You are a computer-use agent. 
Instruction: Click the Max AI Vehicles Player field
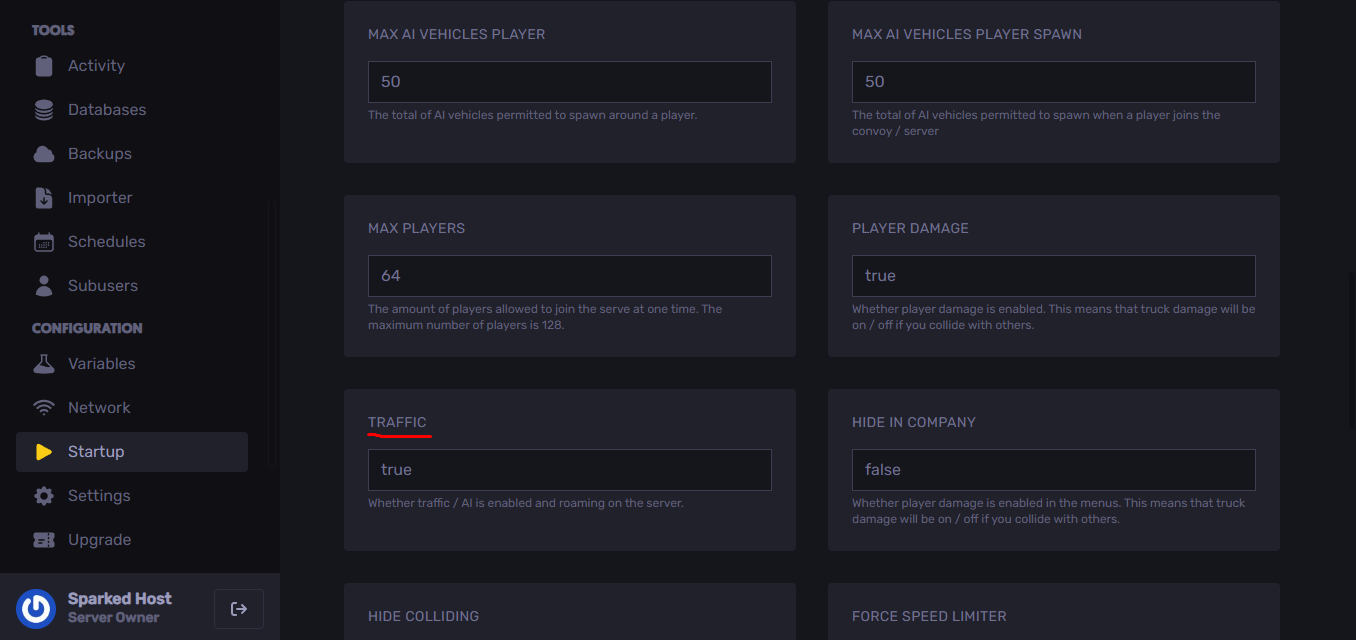(x=570, y=82)
